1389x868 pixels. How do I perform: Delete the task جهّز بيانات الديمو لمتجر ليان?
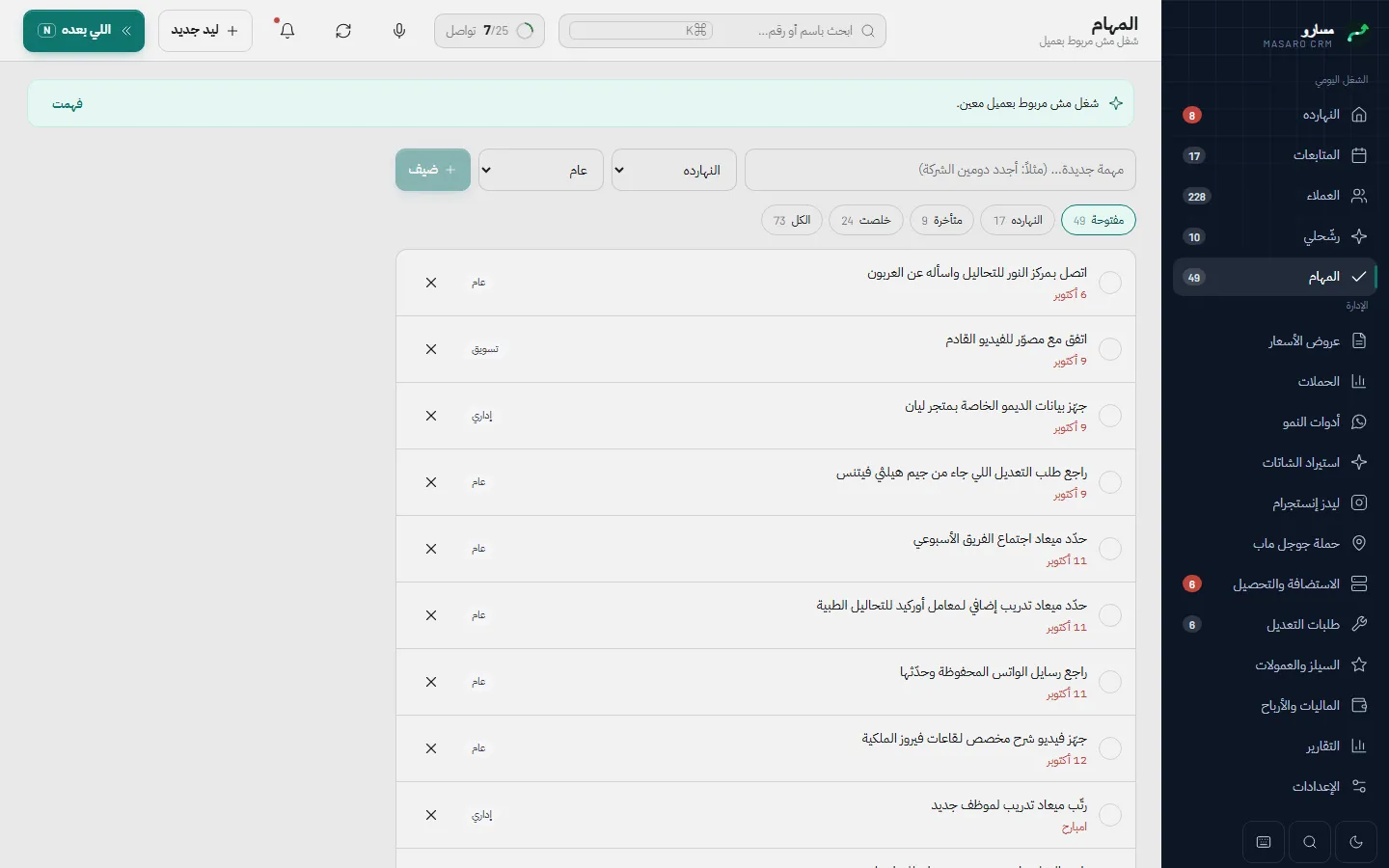(x=431, y=416)
